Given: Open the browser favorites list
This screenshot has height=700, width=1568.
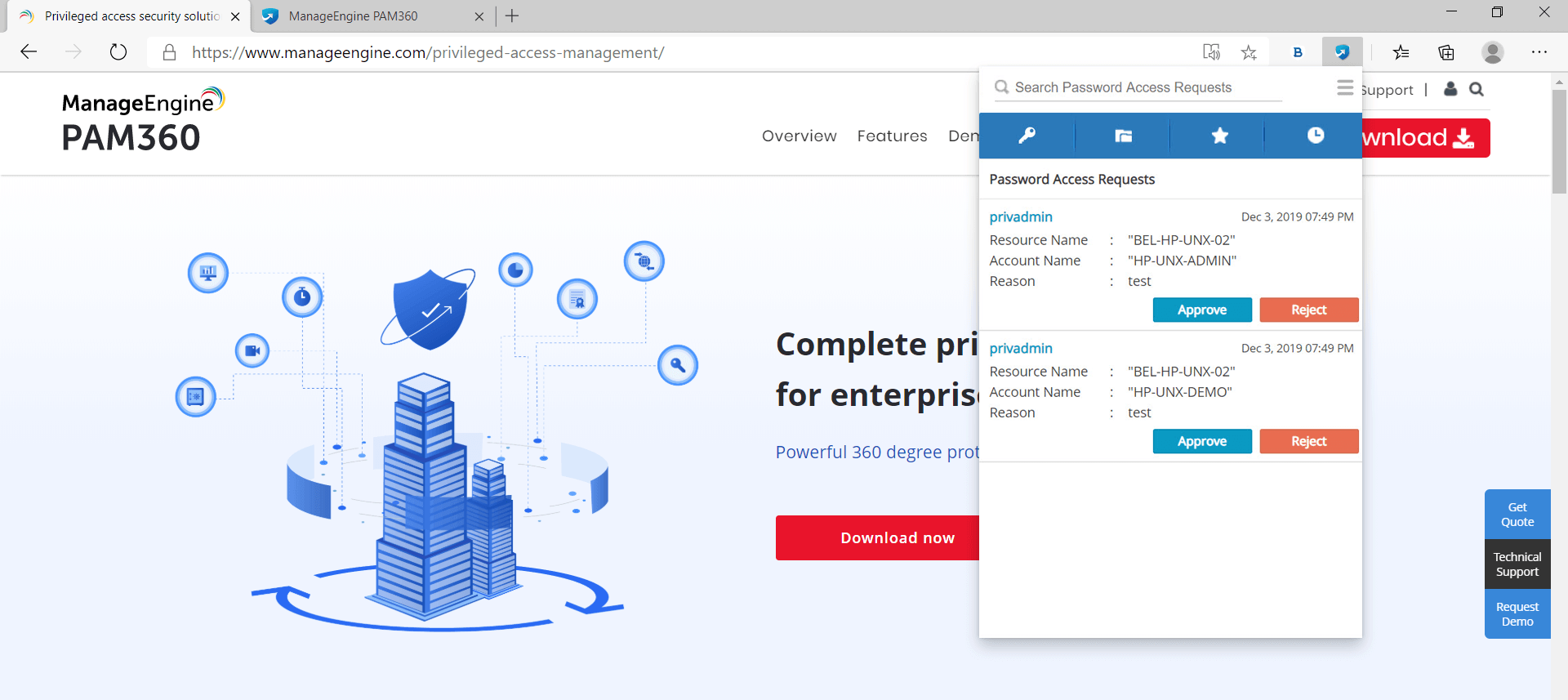Looking at the screenshot, I should pyautogui.click(x=1401, y=52).
